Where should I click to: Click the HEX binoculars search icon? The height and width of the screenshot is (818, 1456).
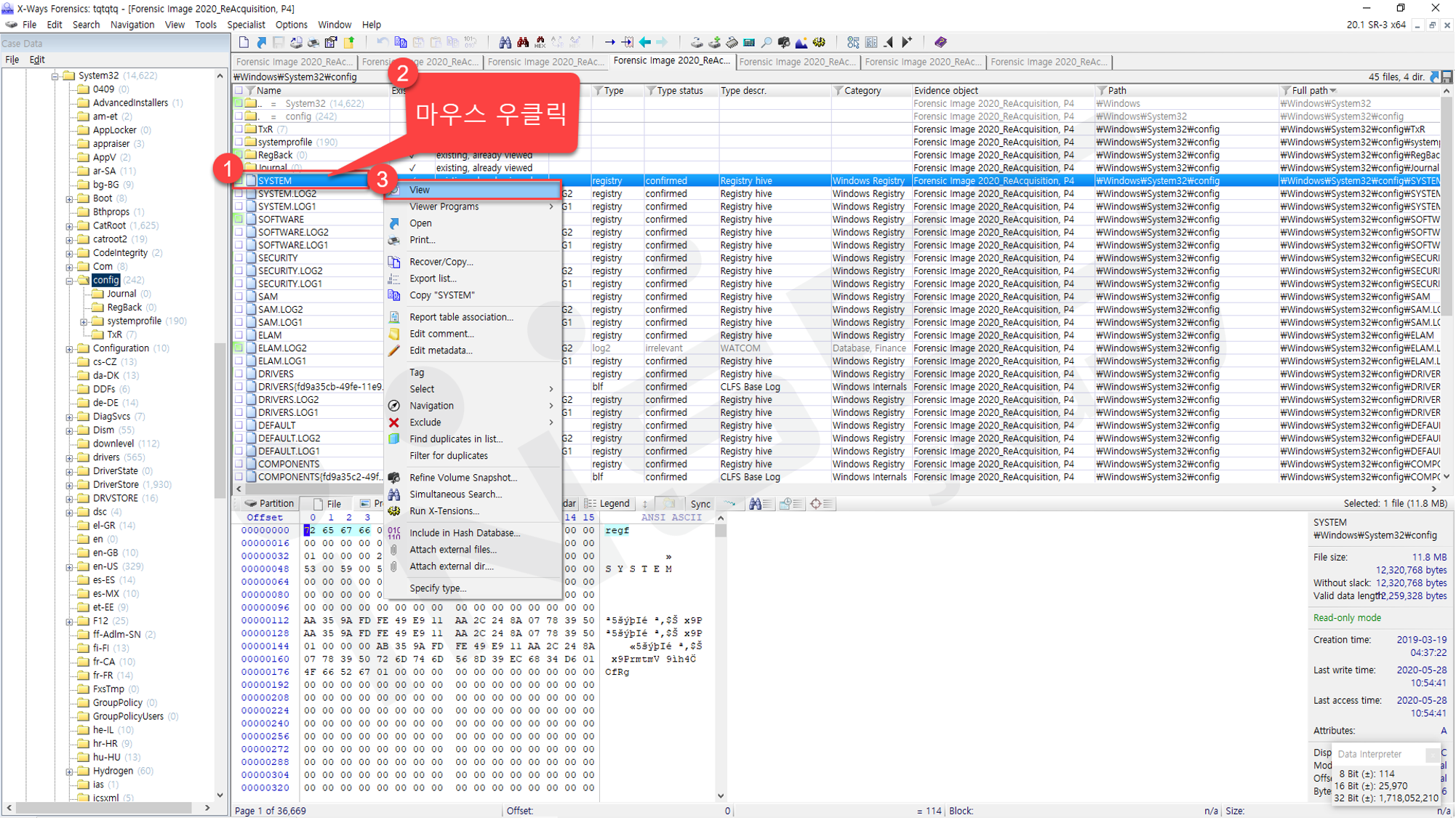pos(540,42)
